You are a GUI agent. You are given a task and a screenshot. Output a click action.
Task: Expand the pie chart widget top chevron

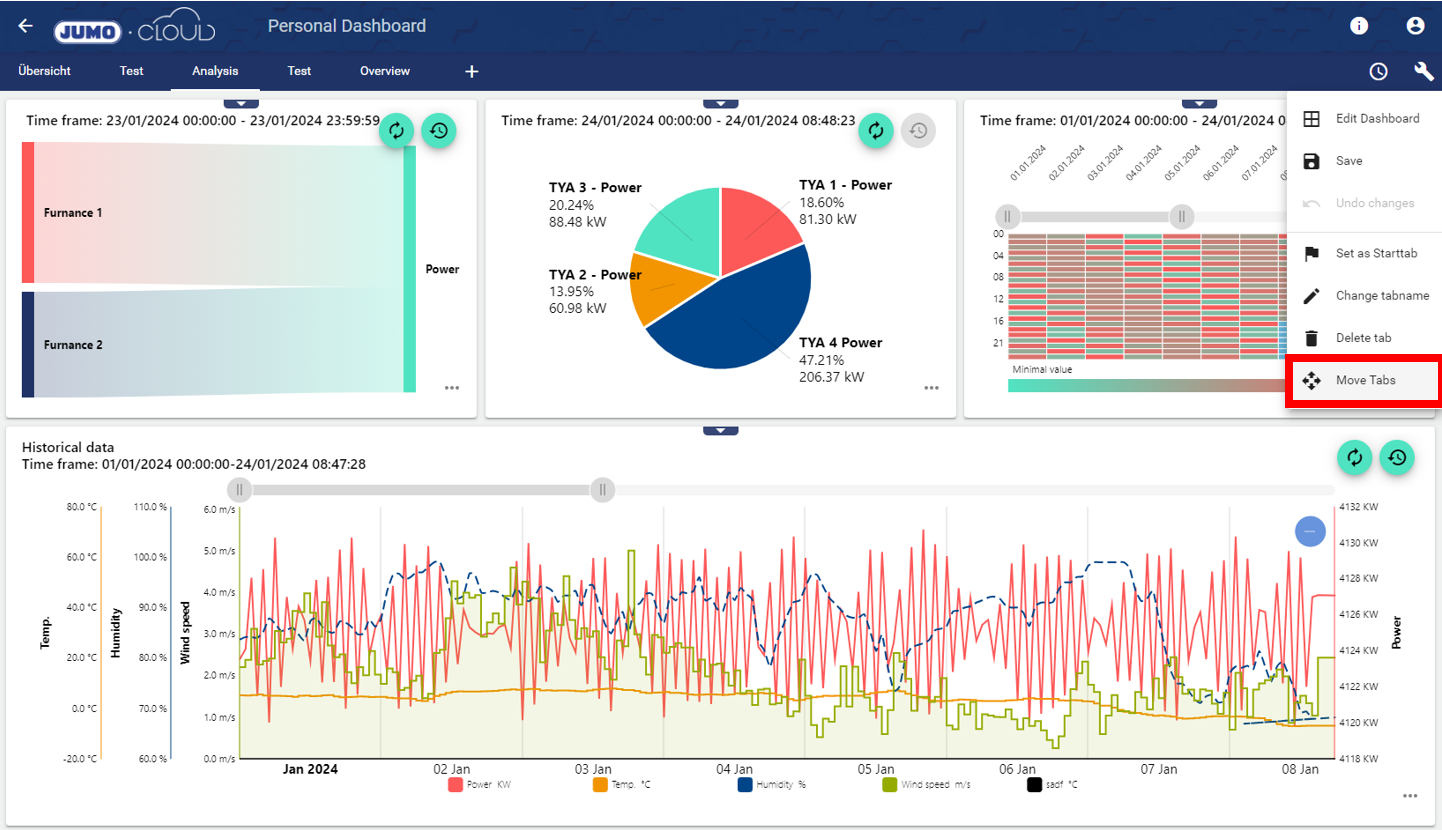pyautogui.click(x=720, y=103)
